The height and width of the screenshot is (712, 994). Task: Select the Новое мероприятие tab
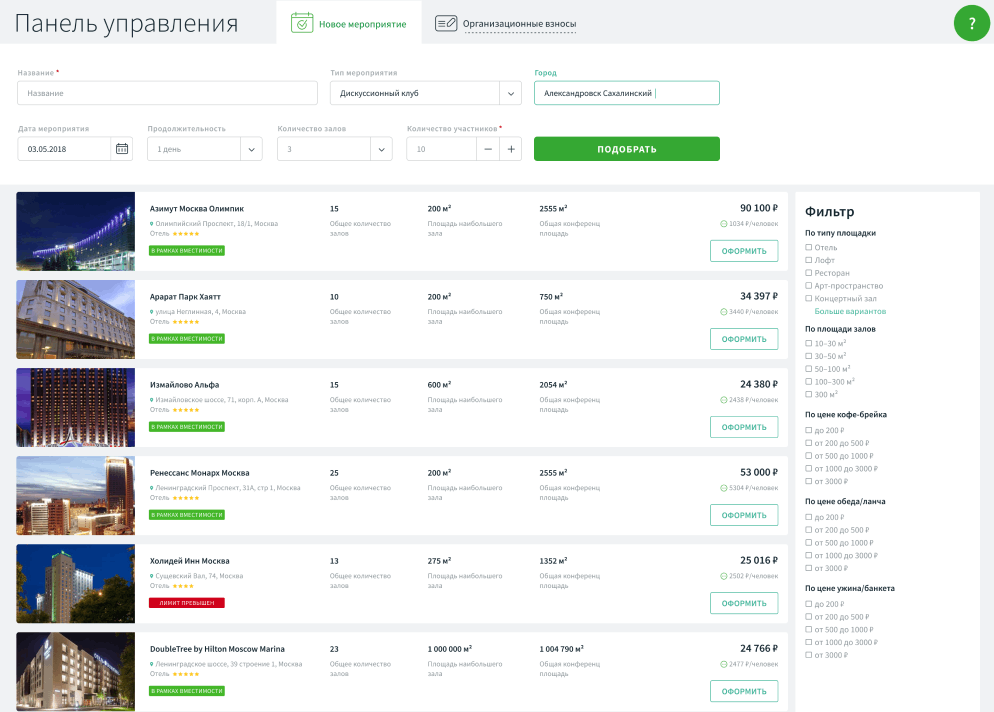(x=350, y=21)
